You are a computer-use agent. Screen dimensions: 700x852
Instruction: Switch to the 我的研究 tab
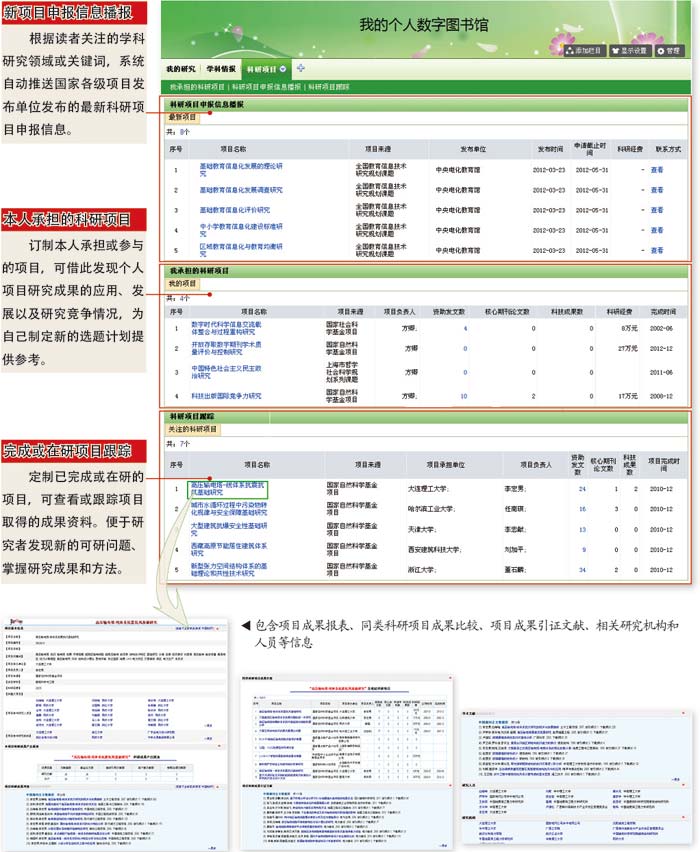tap(181, 69)
